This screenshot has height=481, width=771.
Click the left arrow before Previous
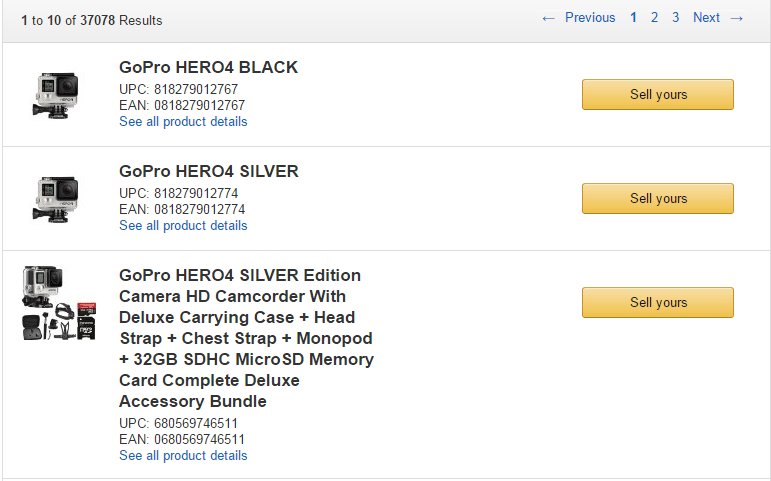548,18
